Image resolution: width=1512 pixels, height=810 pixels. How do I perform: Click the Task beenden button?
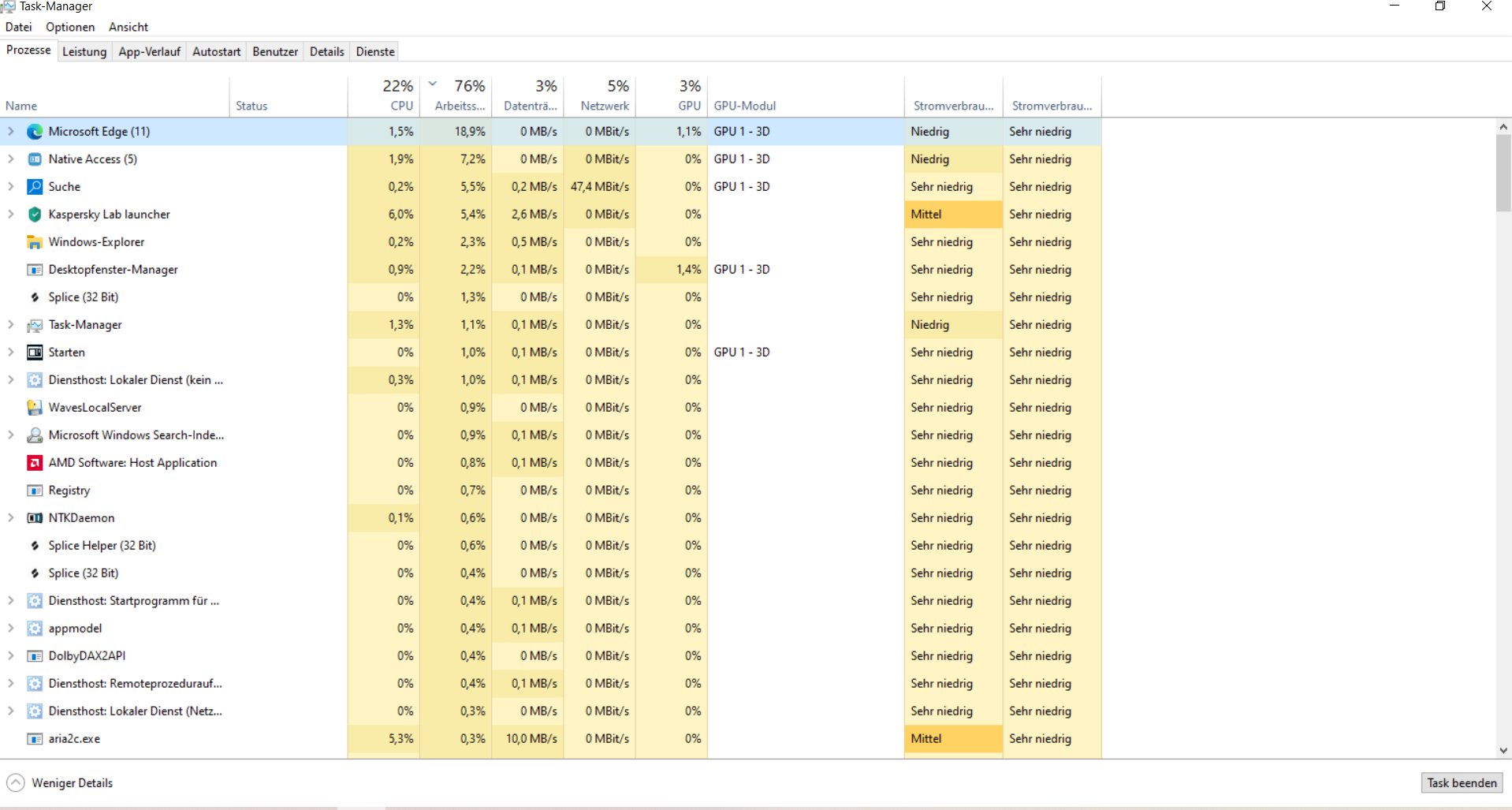click(x=1462, y=783)
